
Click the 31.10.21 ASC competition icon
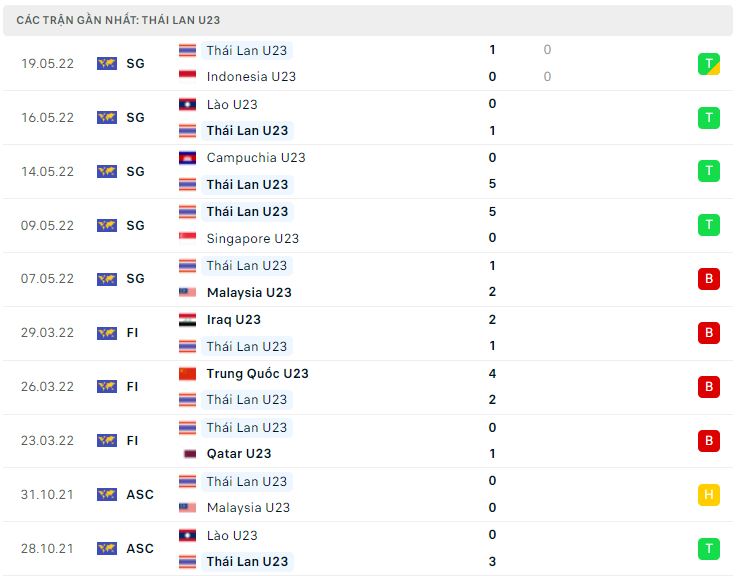[107, 494]
